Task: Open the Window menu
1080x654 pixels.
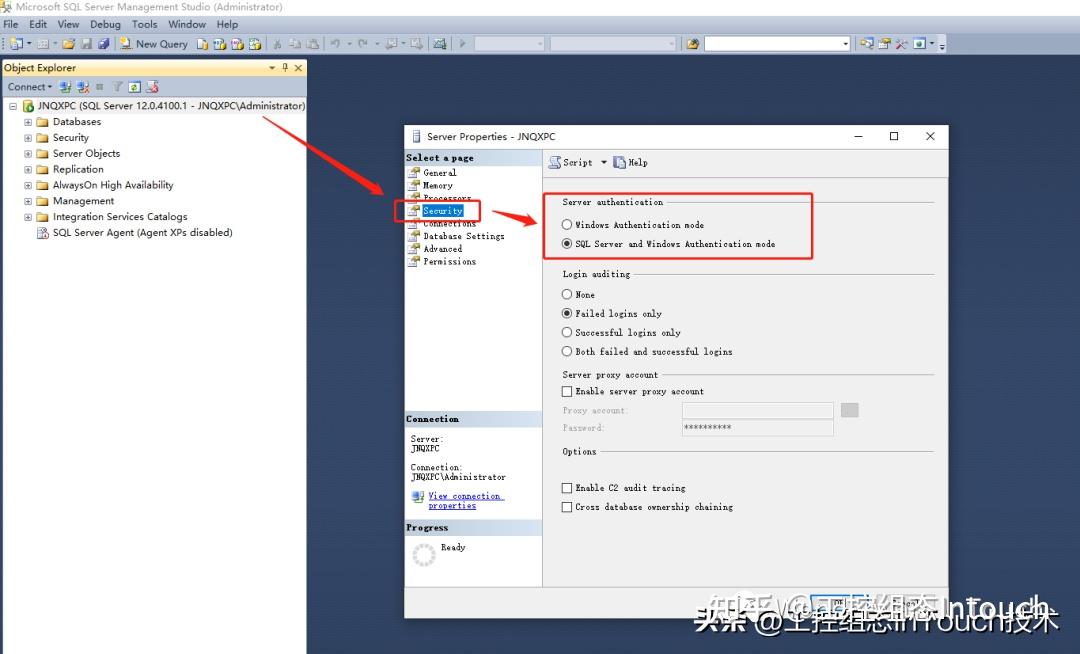Action: pyautogui.click(x=187, y=24)
